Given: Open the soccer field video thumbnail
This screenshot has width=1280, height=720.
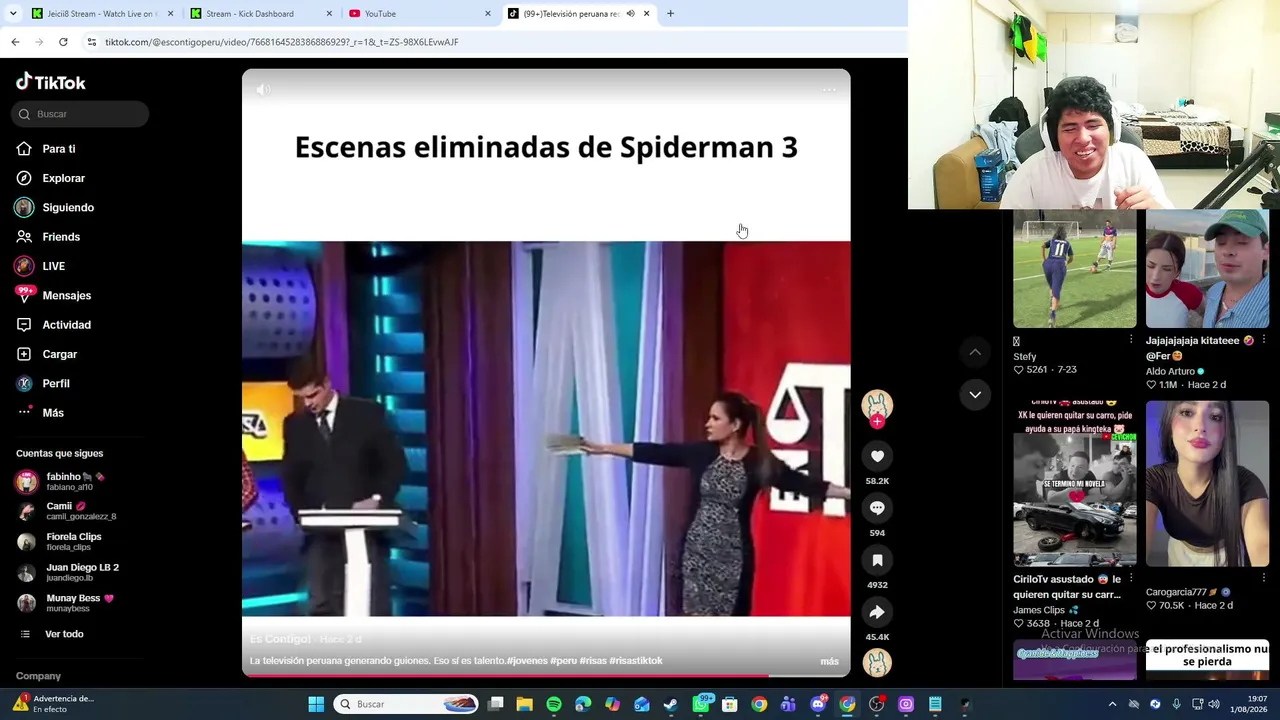Looking at the screenshot, I should [1075, 269].
